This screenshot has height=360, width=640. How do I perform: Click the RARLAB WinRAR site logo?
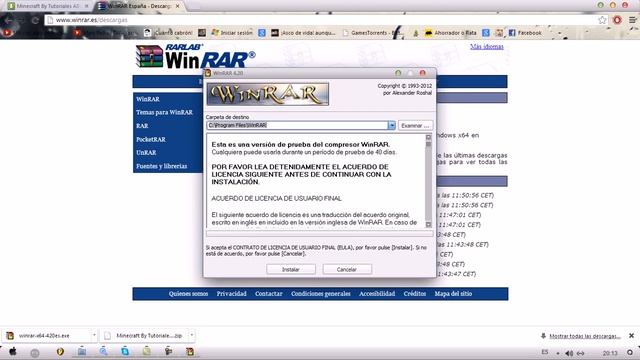point(195,56)
